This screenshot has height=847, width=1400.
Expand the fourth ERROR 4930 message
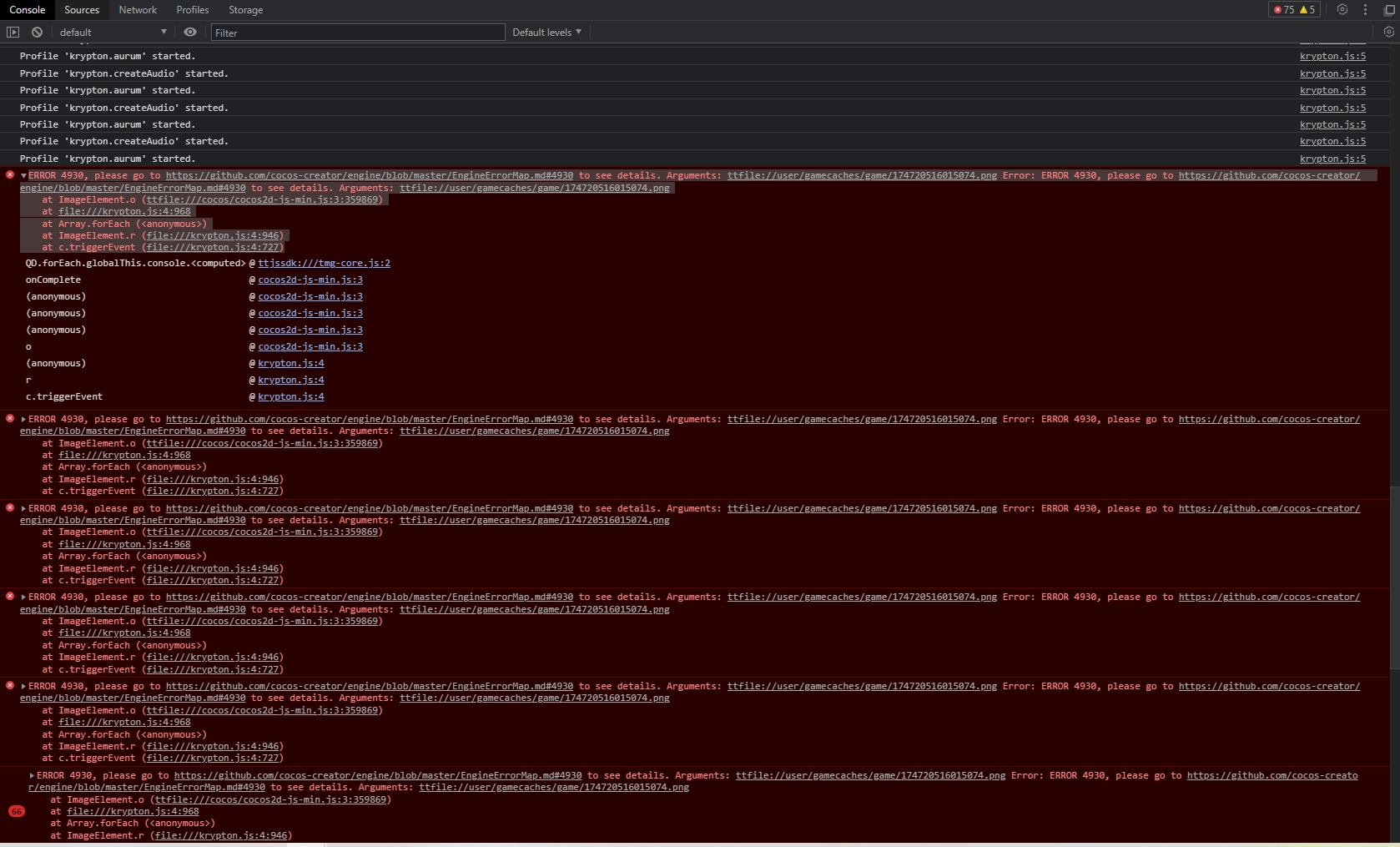tap(23, 597)
